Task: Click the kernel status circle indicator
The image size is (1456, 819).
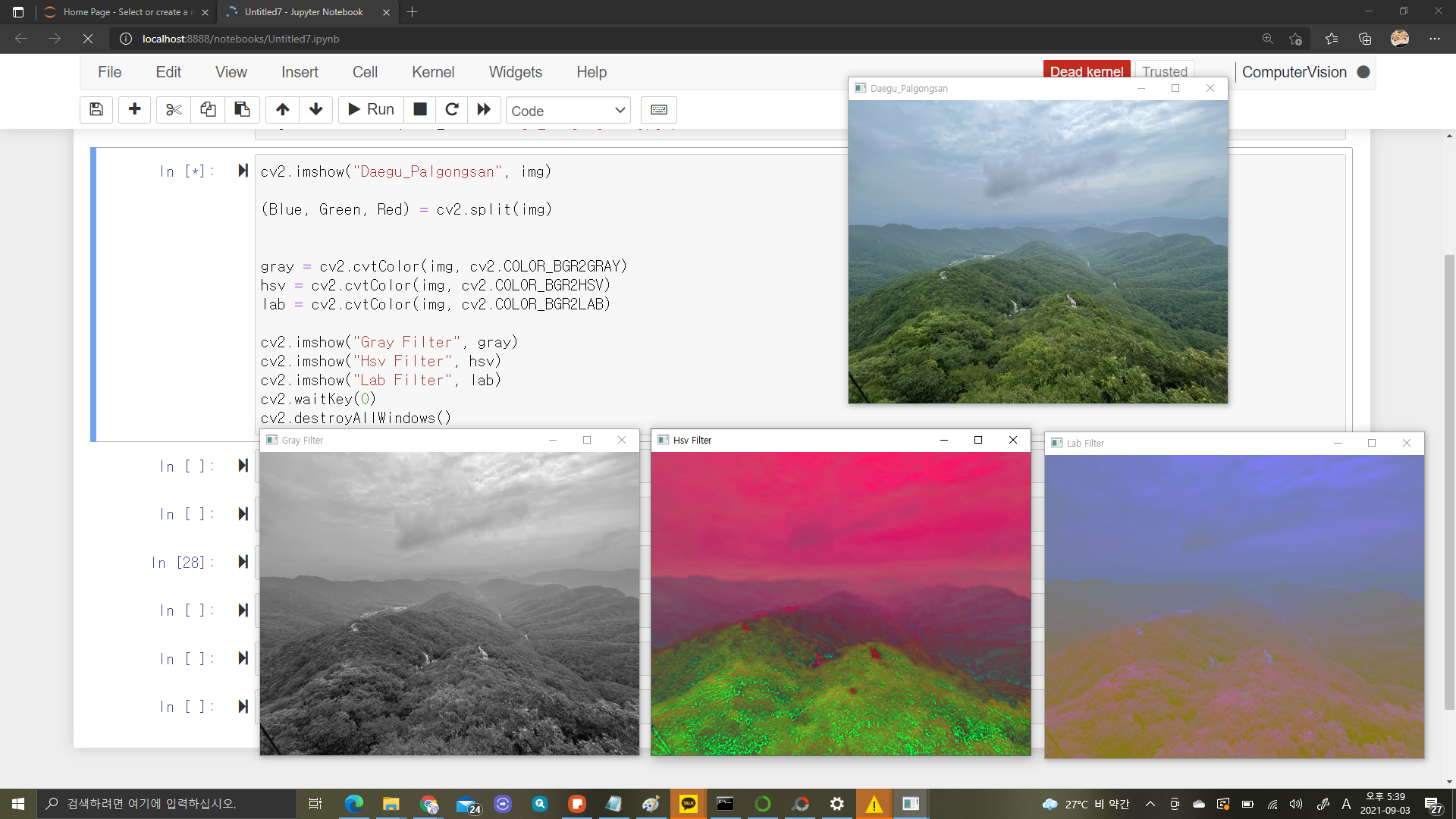Action: [x=1363, y=72]
